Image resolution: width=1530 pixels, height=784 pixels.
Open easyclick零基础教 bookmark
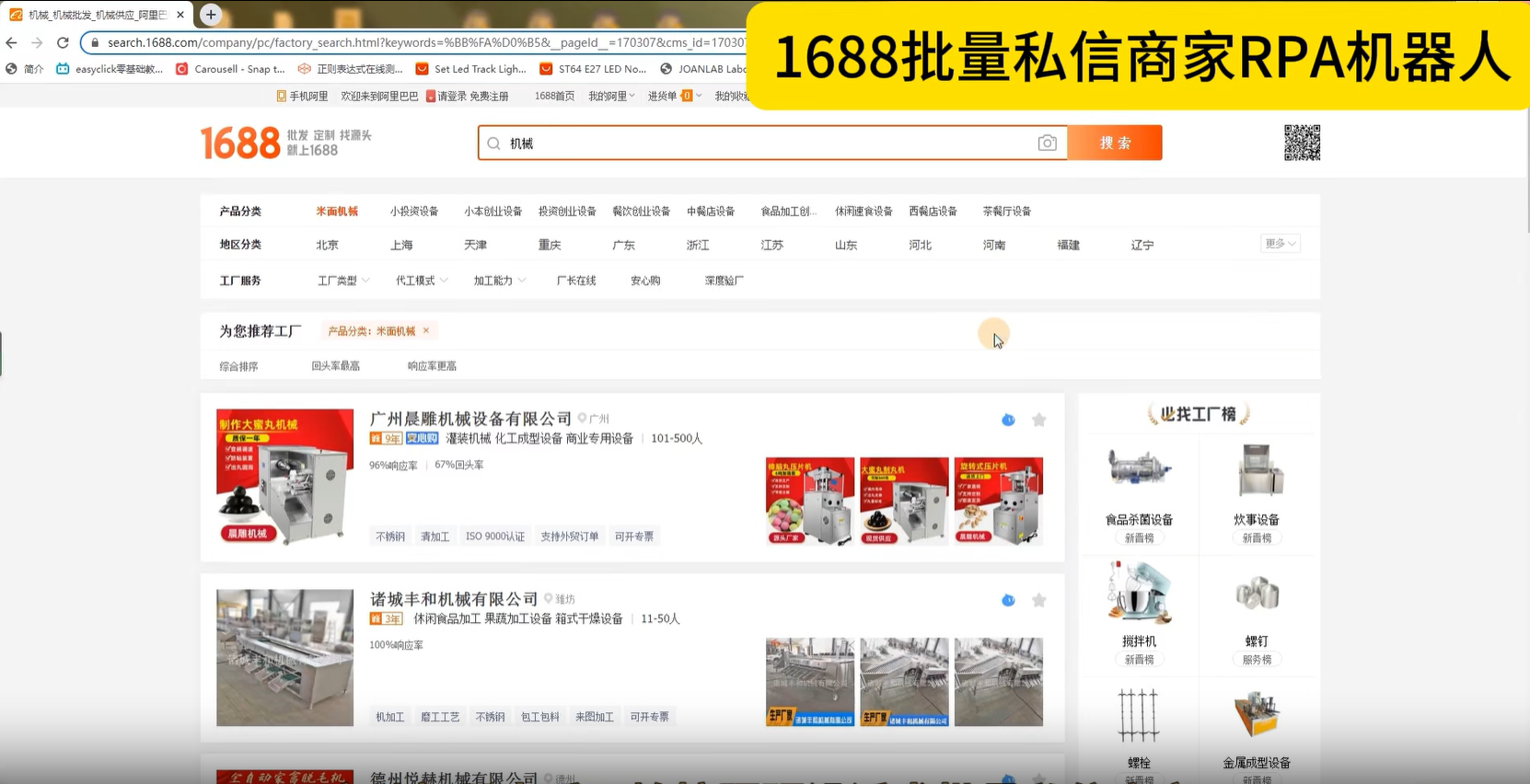coord(110,69)
